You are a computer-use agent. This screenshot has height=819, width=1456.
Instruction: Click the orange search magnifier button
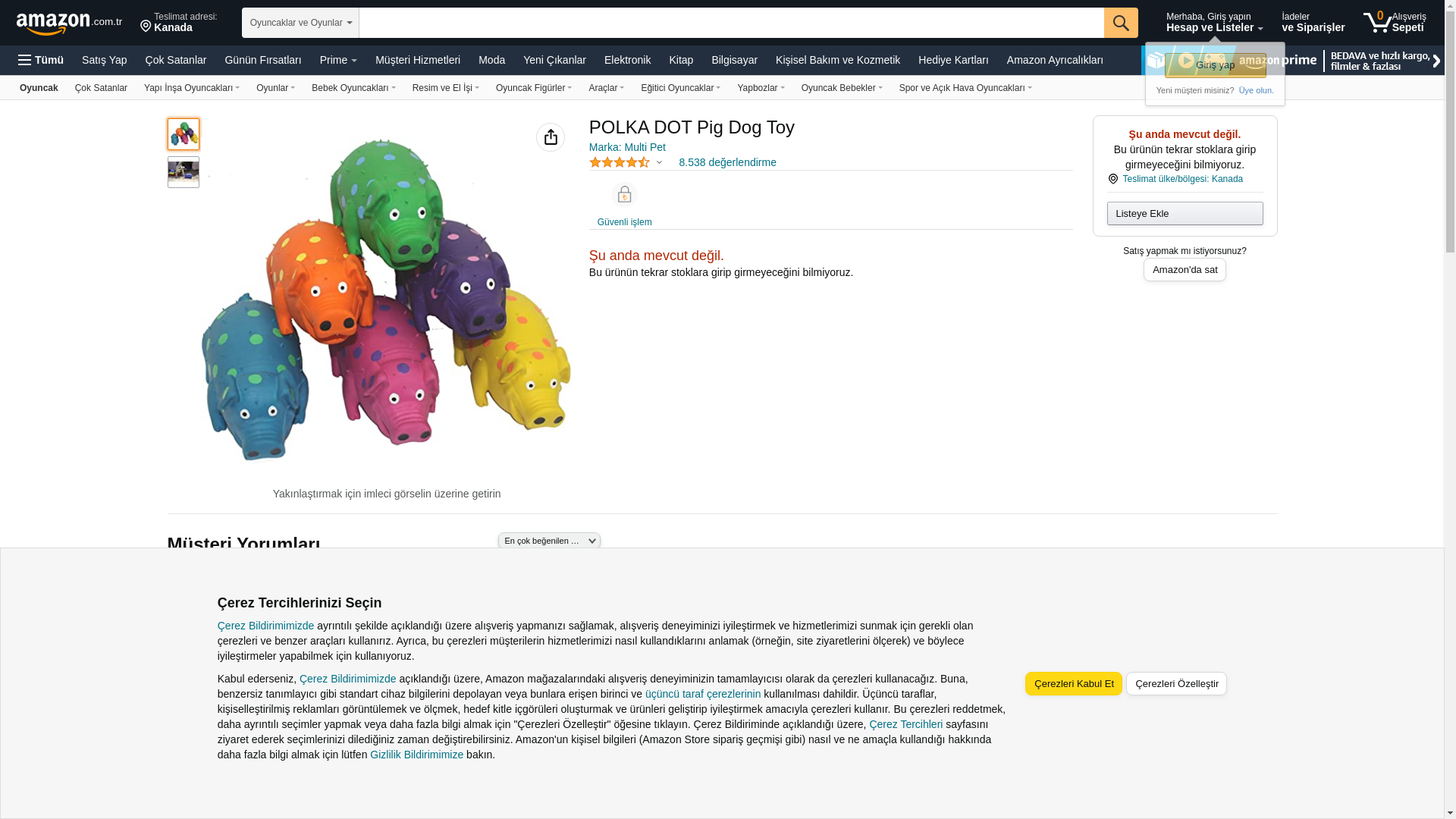[x=1120, y=23]
